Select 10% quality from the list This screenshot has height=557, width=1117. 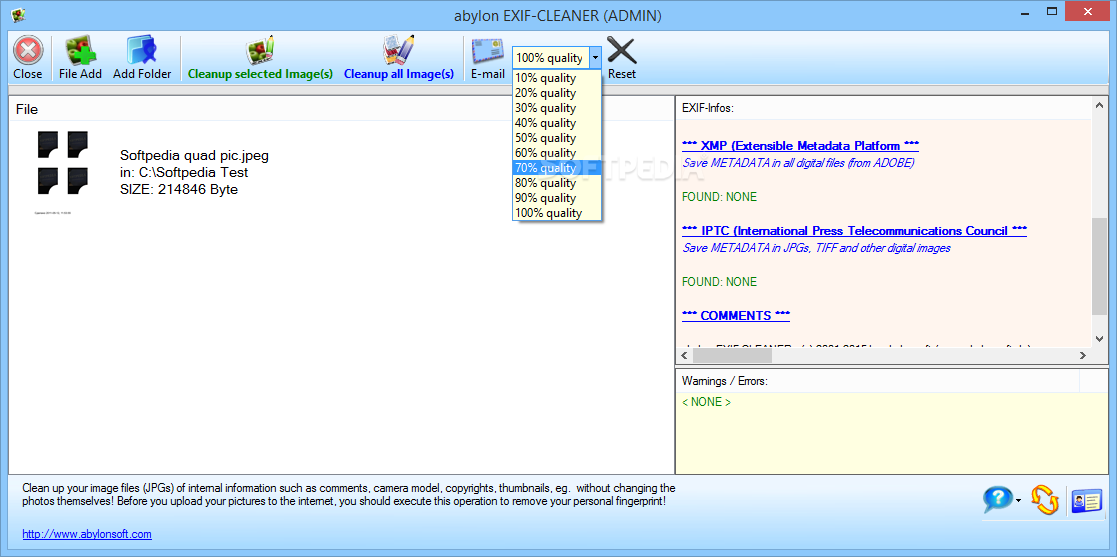[557, 78]
